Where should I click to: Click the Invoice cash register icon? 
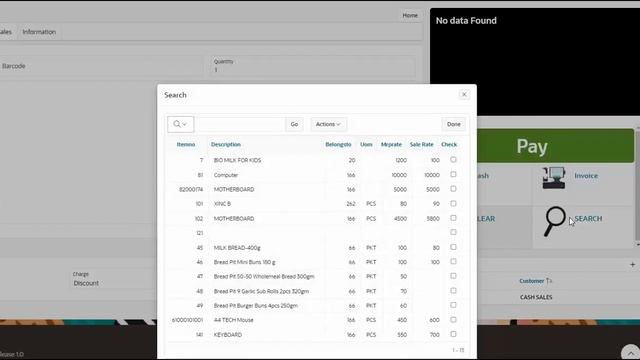[x=554, y=178]
